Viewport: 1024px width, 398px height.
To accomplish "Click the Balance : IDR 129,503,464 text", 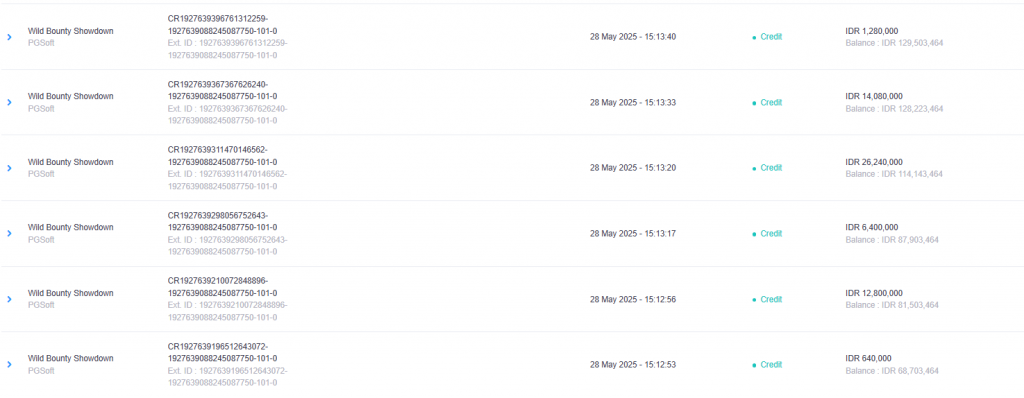I will (x=894, y=43).
